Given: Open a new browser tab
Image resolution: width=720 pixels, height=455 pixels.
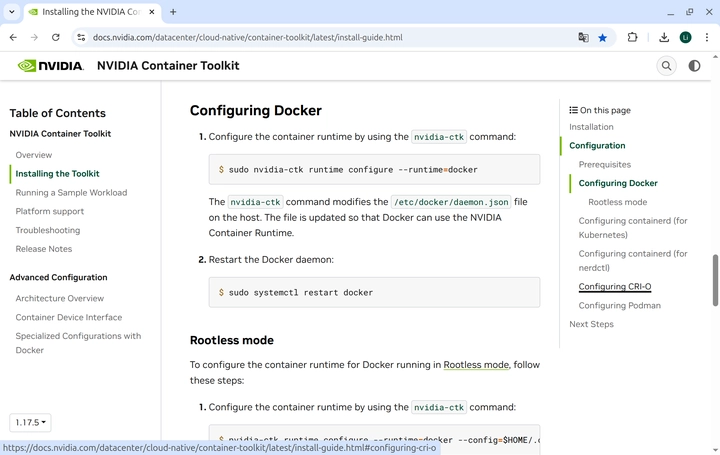Looking at the screenshot, I should coord(173,12).
